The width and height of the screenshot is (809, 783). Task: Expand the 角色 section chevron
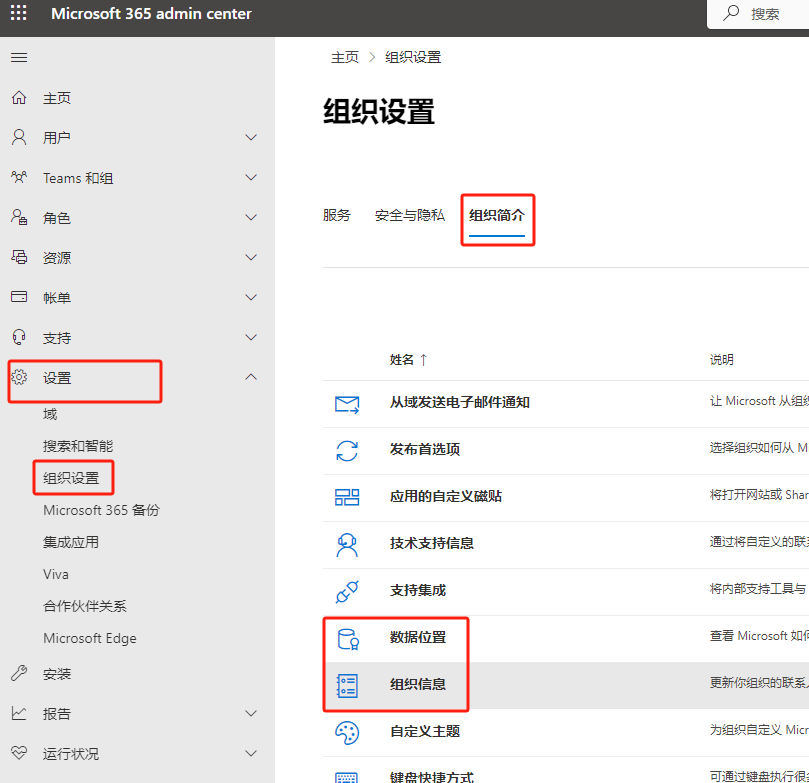(251, 217)
